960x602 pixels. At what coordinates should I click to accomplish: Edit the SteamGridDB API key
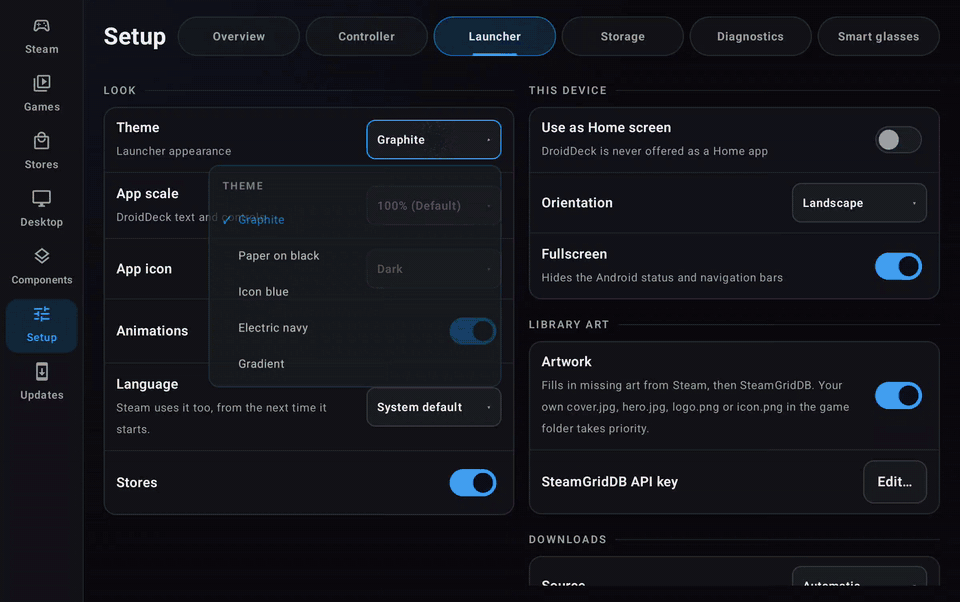tap(894, 482)
